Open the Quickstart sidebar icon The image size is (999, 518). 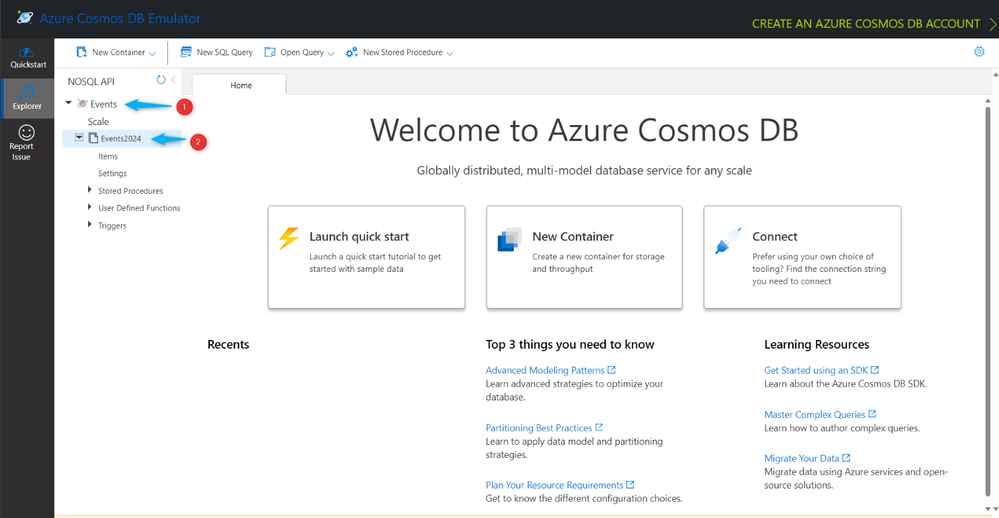coord(27,52)
